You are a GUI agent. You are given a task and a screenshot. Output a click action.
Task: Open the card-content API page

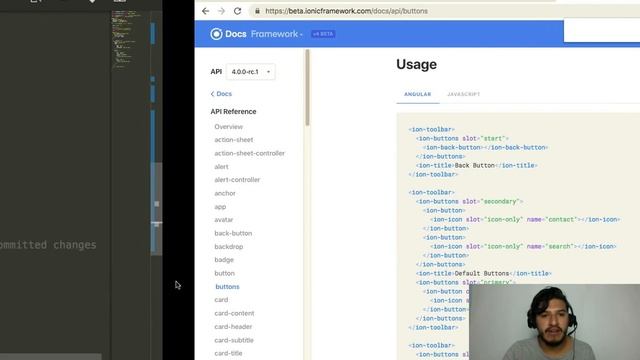click(234, 313)
